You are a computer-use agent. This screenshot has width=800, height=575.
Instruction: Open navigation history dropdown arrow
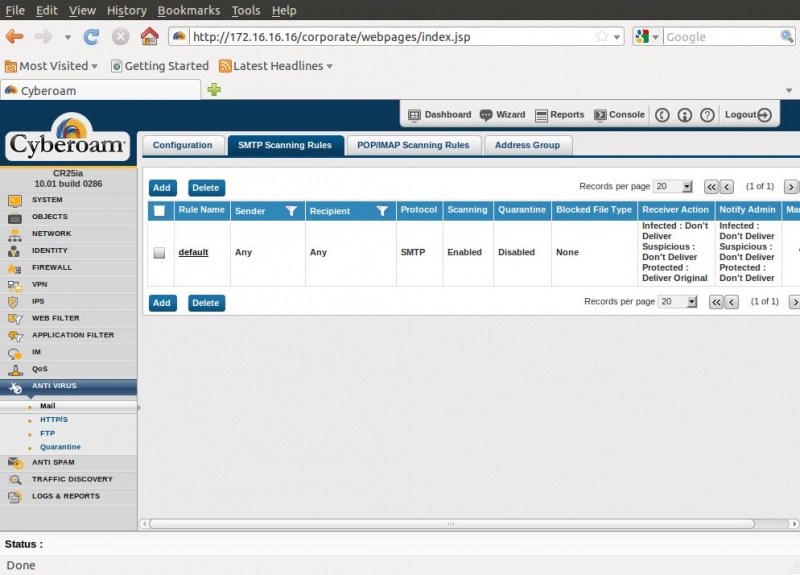click(67, 37)
